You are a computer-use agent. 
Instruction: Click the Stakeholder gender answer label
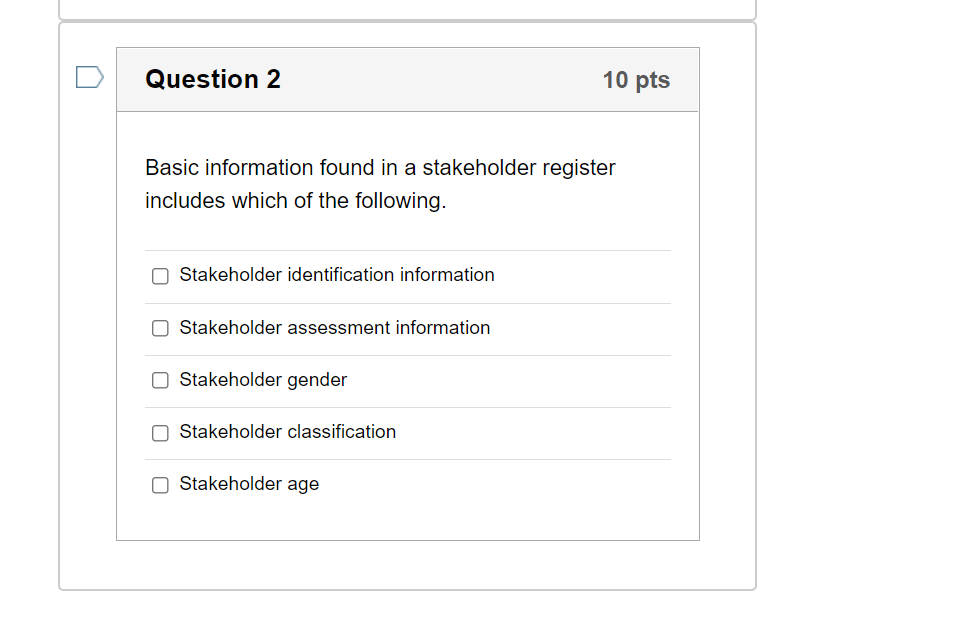[x=263, y=380]
